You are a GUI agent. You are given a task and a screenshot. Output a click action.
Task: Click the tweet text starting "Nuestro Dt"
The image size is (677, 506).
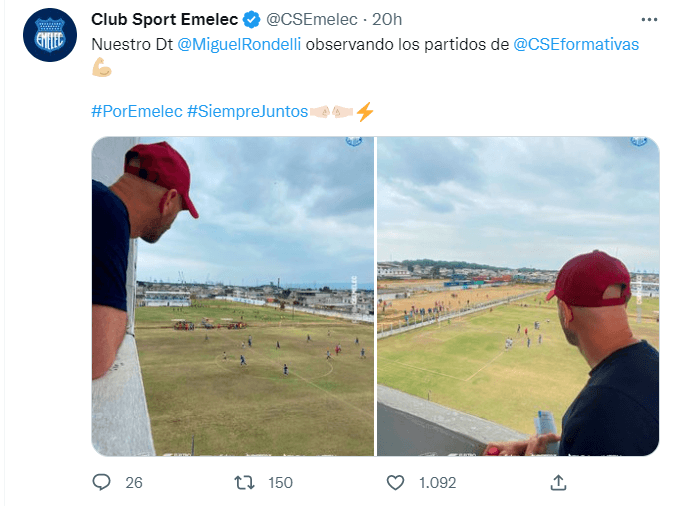(132, 44)
